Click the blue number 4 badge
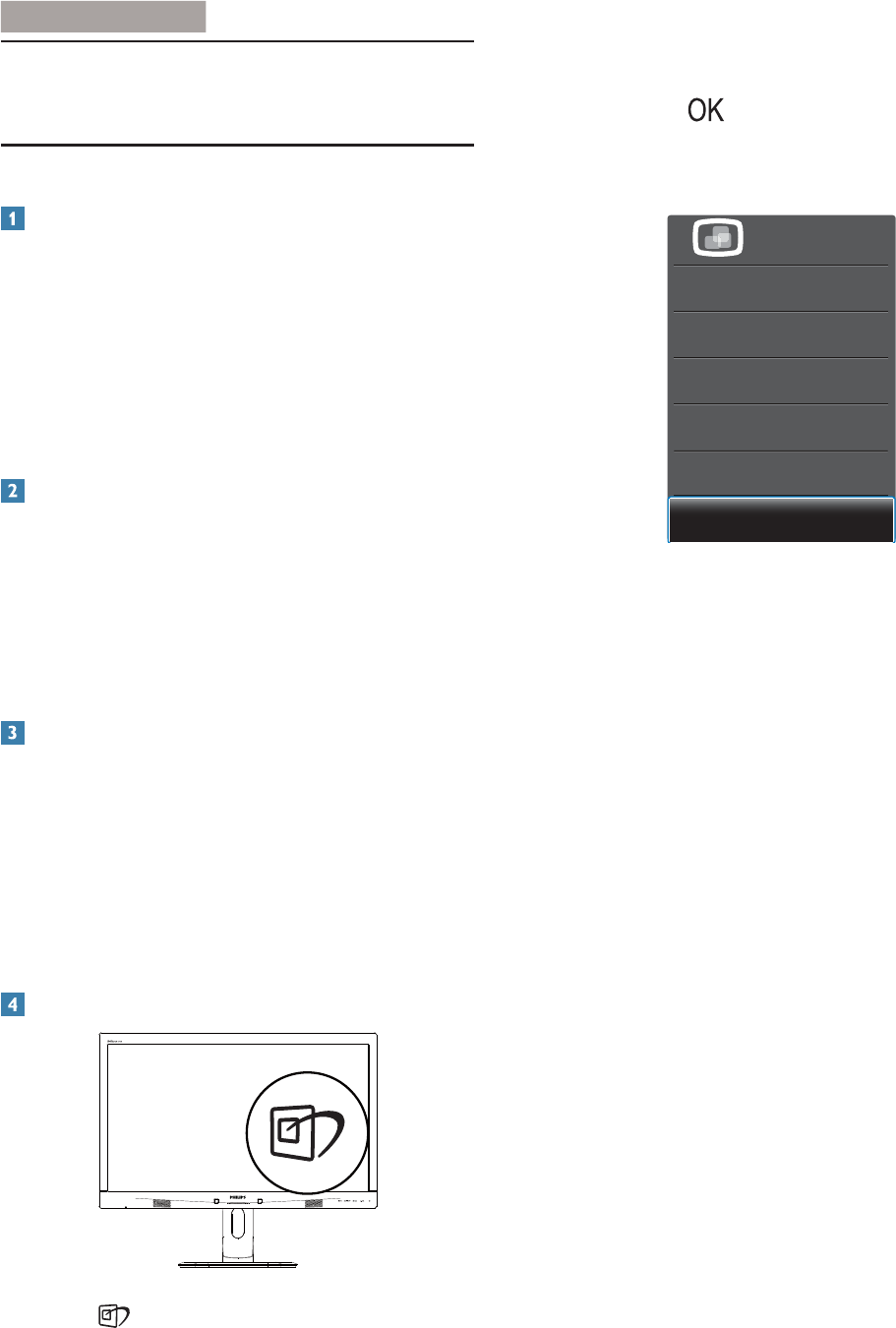The image size is (896, 1328). (13, 1004)
